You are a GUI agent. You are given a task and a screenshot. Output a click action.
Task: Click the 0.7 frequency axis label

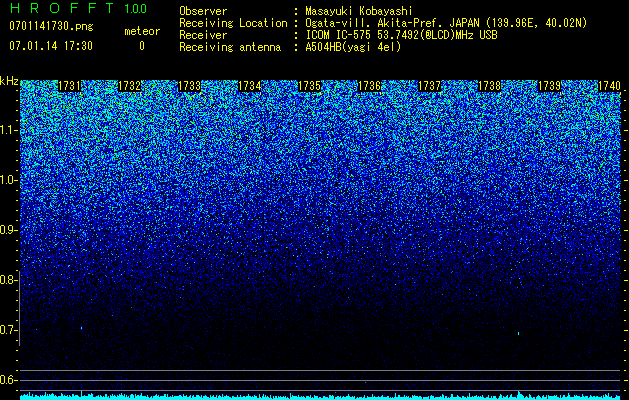(x=8, y=330)
